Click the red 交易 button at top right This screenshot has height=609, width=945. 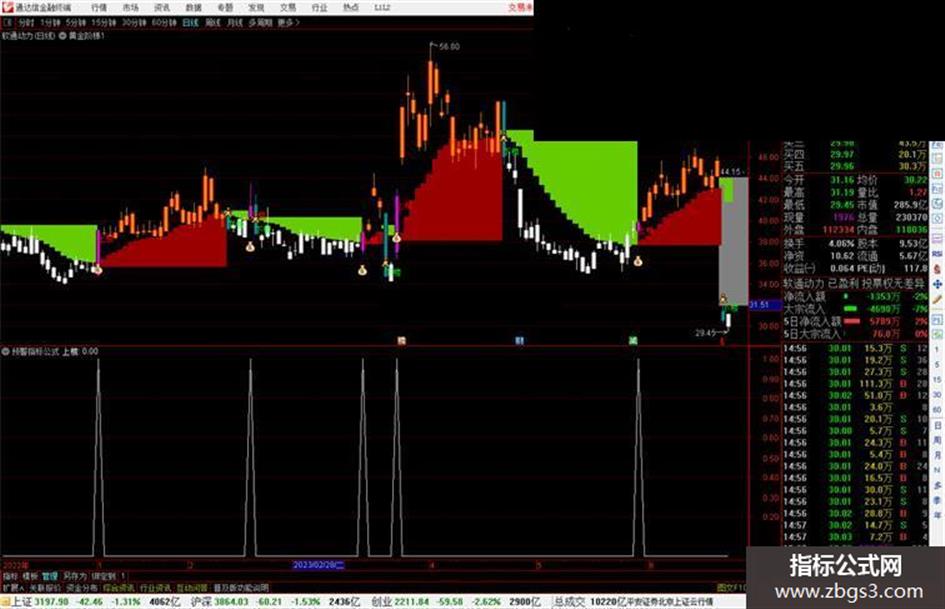(x=520, y=7)
